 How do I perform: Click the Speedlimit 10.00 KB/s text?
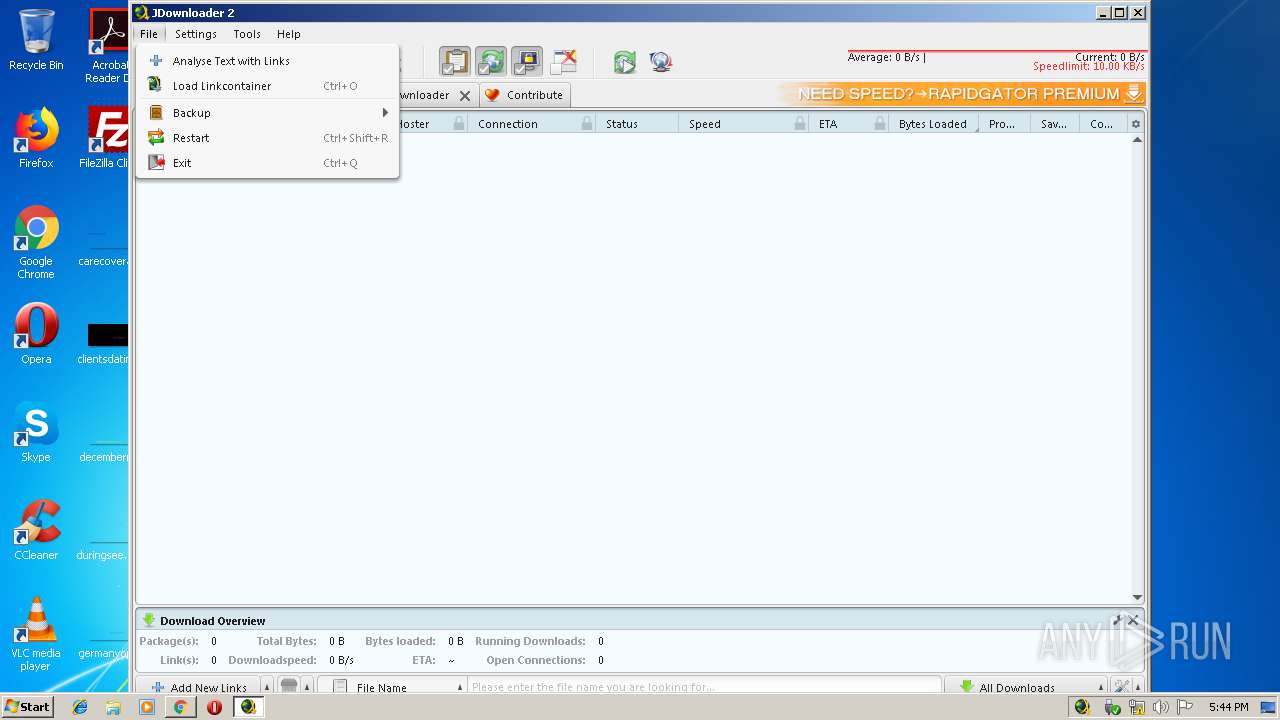tap(1089, 67)
